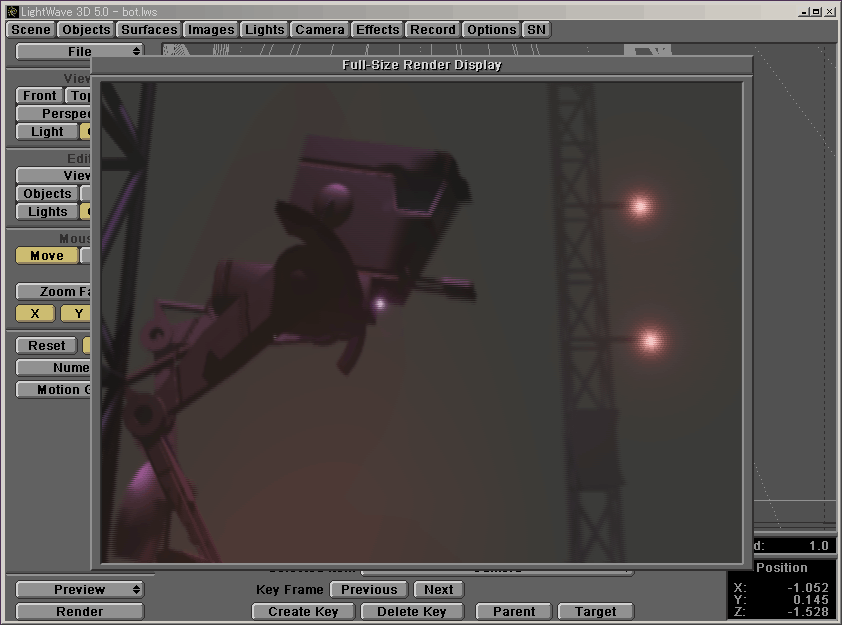Open the Camera panel tab
This screenshot has height=625, width=842.
point(320,30)
